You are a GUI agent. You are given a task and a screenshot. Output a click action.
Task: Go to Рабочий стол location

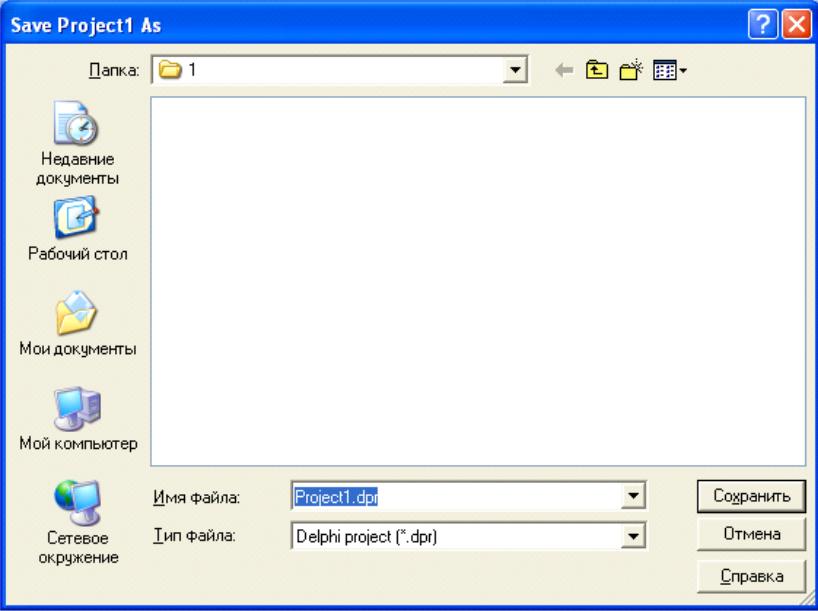[x=77, y=229]
